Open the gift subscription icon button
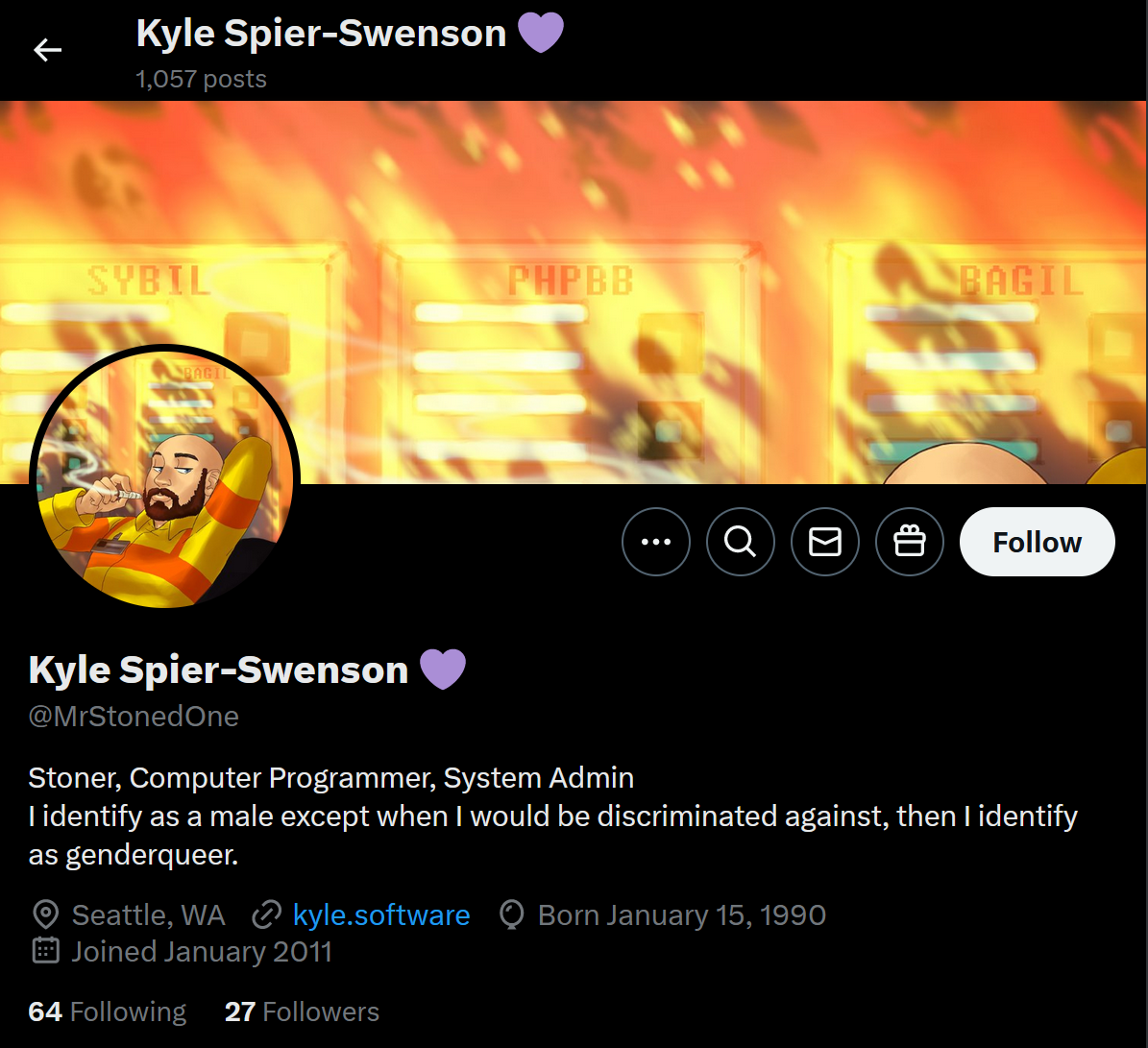The width and height of the screenshot is (1148, 1048). (x=910, y=542)
